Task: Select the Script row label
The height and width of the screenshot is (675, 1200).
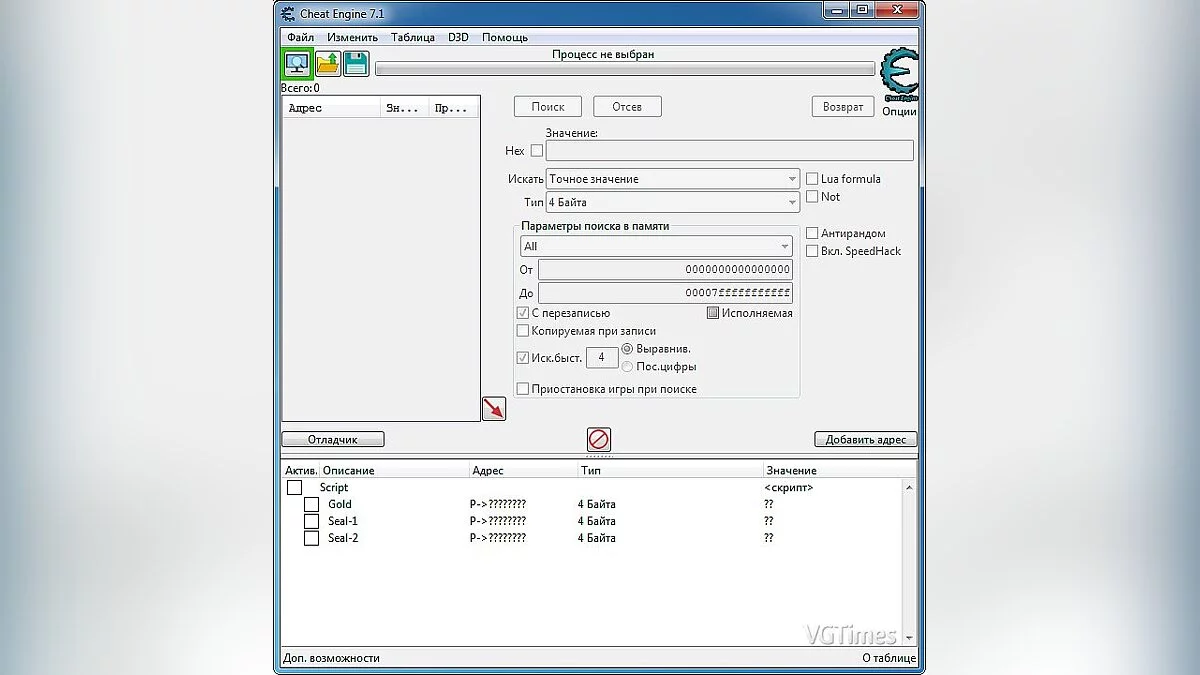Action: [x=334, y=487]
